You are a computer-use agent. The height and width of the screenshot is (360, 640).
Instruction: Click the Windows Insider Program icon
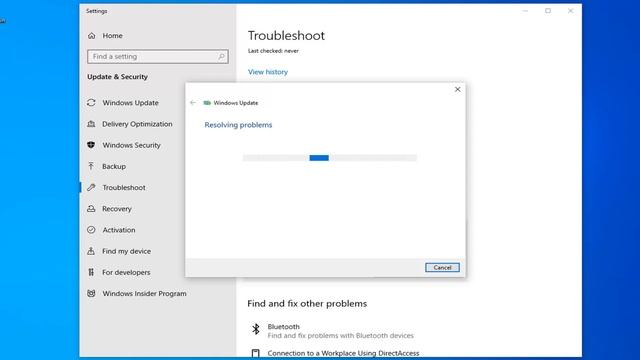coord(91,293)
